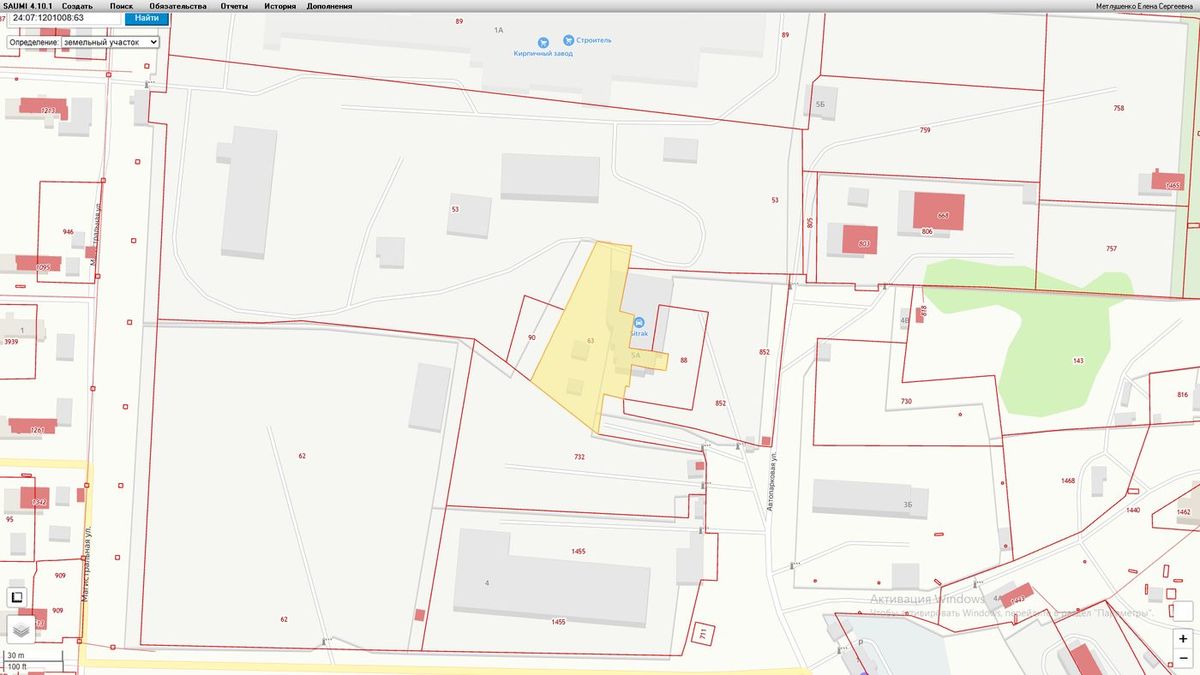Open the Дополнения menu
This screenshot has height=675, width=1200.
click(330, 6)
